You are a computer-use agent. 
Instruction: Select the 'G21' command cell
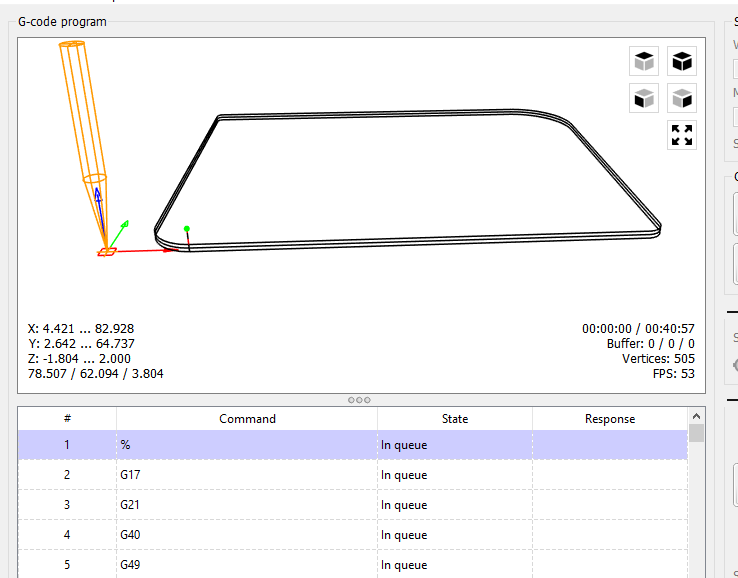pyautogui.click(x=247, y=505)
